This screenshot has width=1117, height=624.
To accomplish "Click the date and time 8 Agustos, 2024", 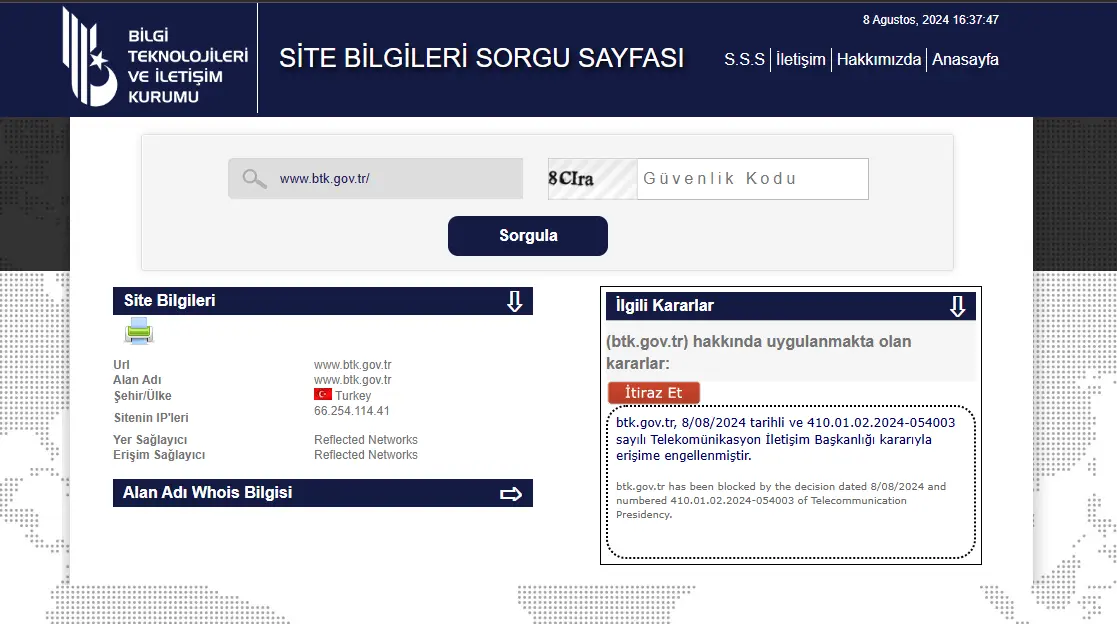I will (930, 20).
